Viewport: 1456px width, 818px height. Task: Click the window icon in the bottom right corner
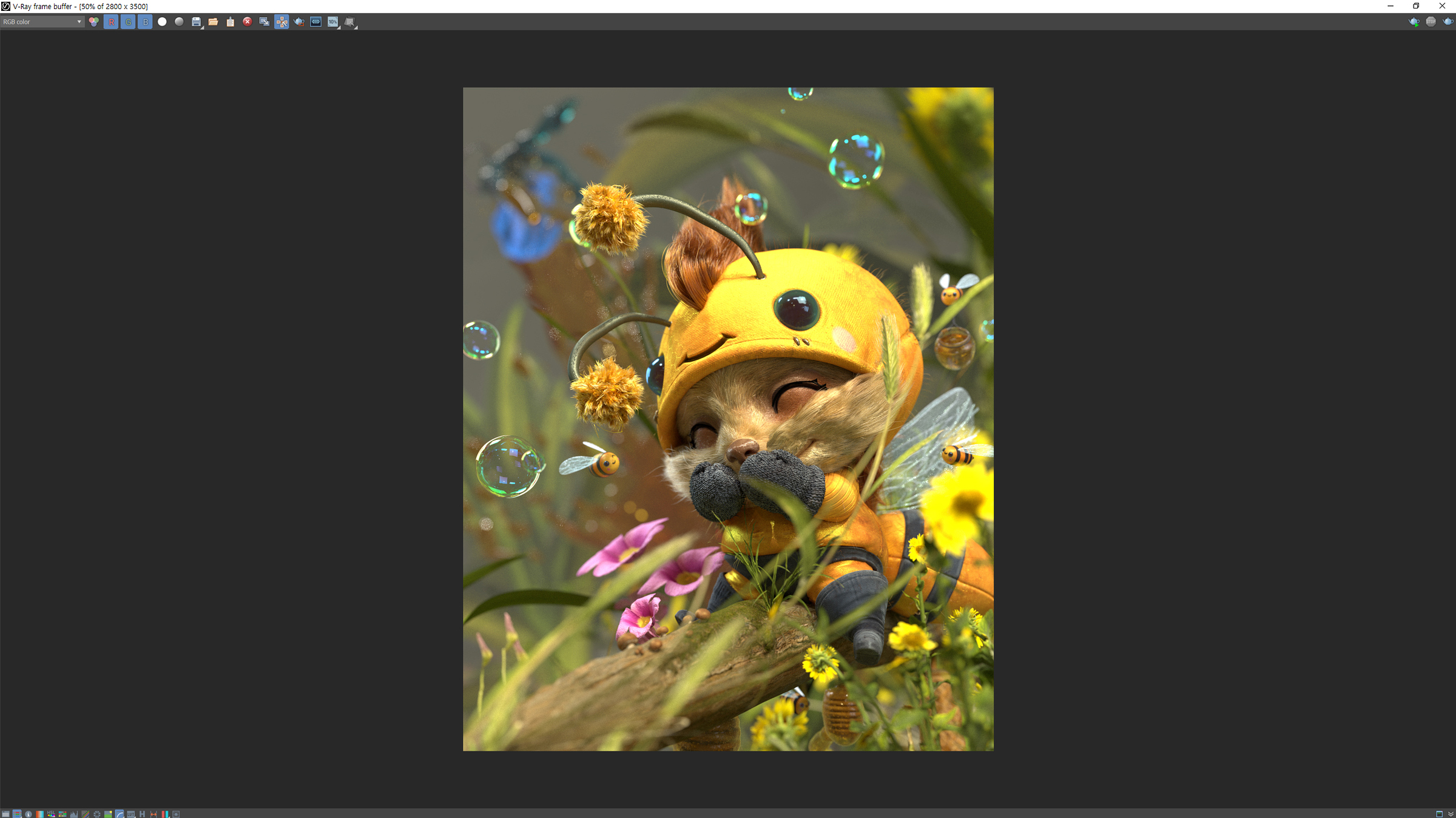1439,814
